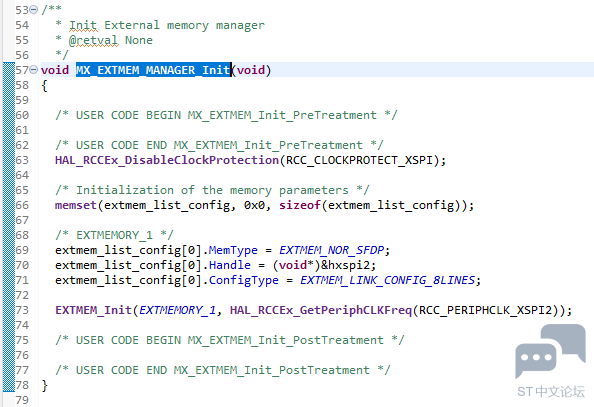
Task: Click line number 63 in the gutter
Action: (22, 160)
